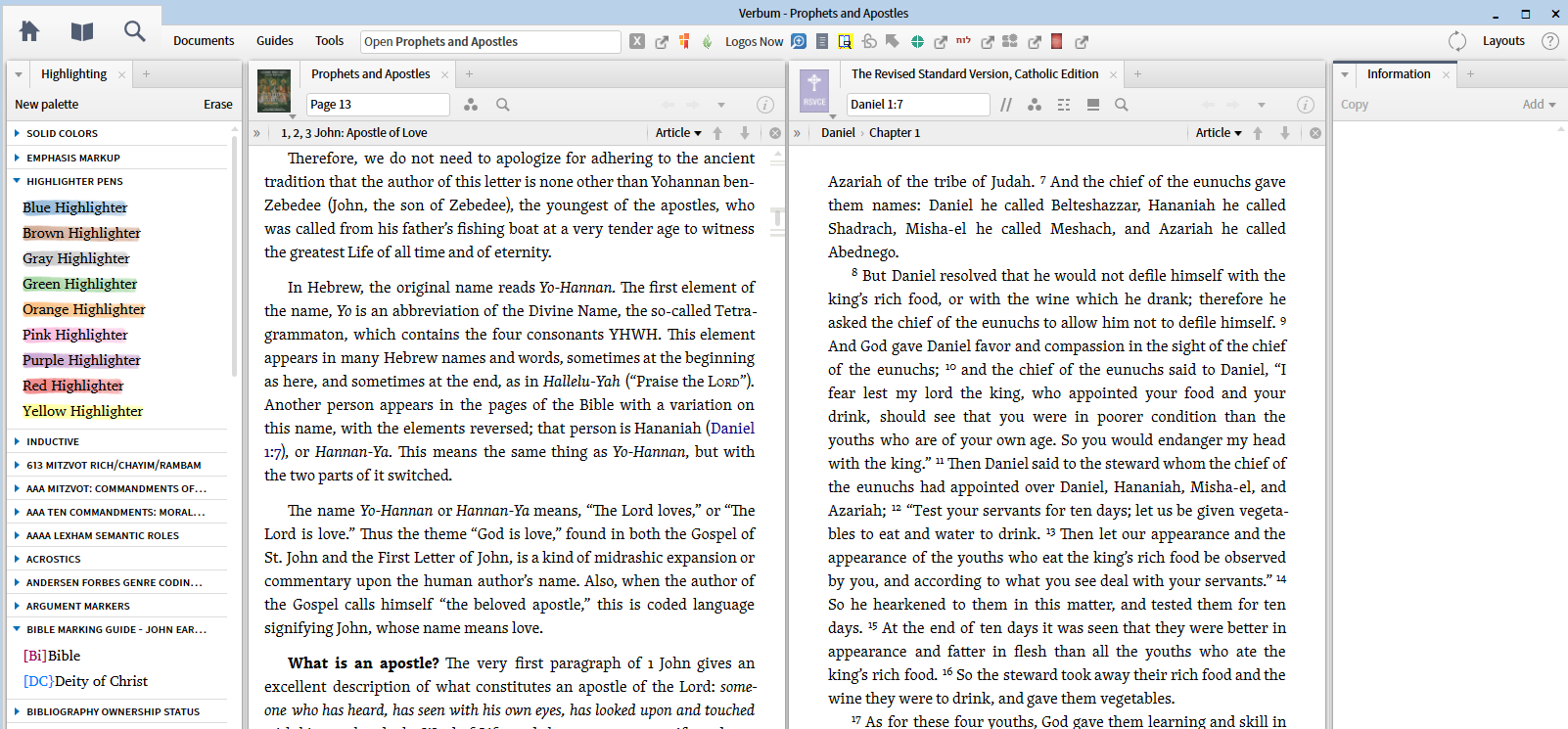
Task: Click the gray arrow pointer shortcut icon
Action: (892, 41)
